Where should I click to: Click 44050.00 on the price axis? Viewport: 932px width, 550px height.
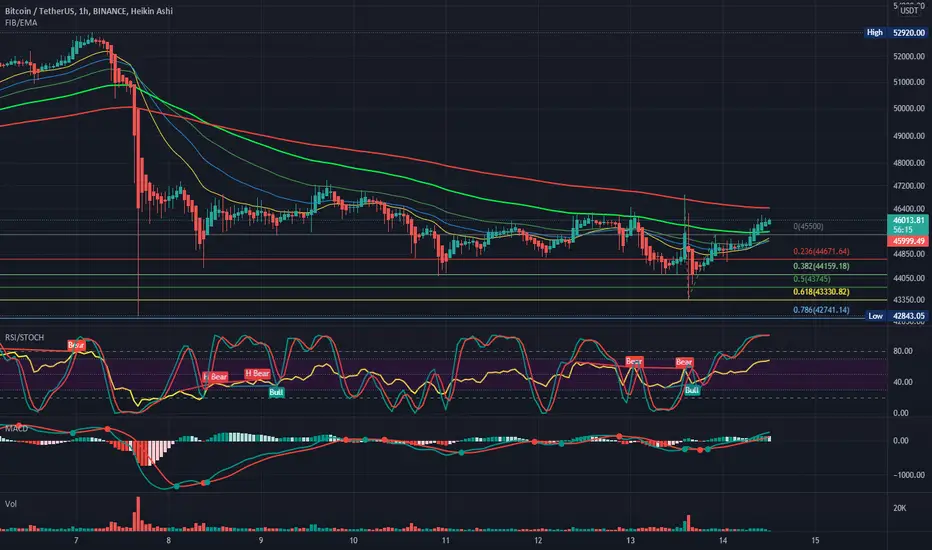click(x=909, y=278)
